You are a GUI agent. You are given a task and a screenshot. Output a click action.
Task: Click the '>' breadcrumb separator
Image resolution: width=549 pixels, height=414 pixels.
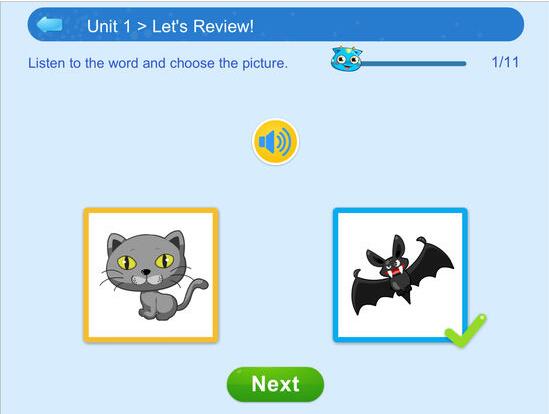click(141, 27)
